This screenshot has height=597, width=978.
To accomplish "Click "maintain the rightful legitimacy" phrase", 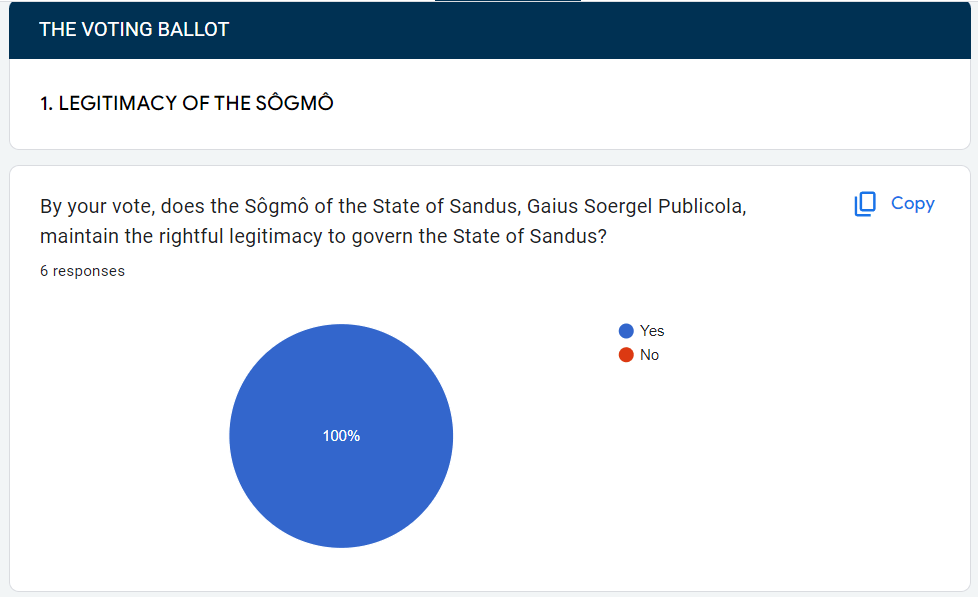I will point(163,237).
